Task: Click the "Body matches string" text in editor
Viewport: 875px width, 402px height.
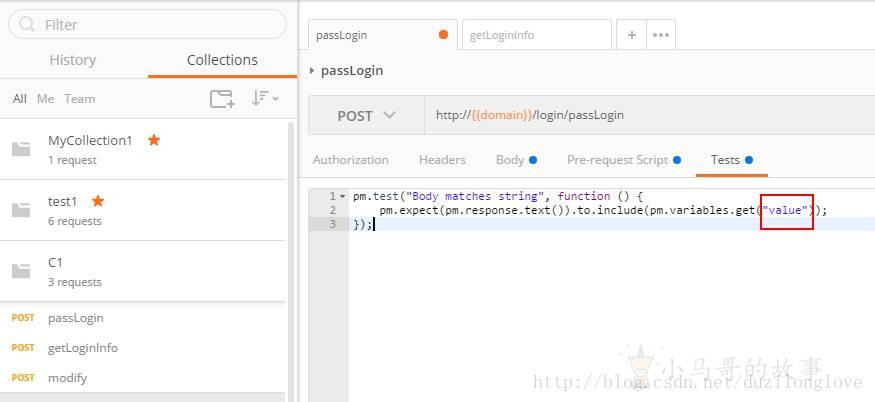Action: tap(476, 196)
